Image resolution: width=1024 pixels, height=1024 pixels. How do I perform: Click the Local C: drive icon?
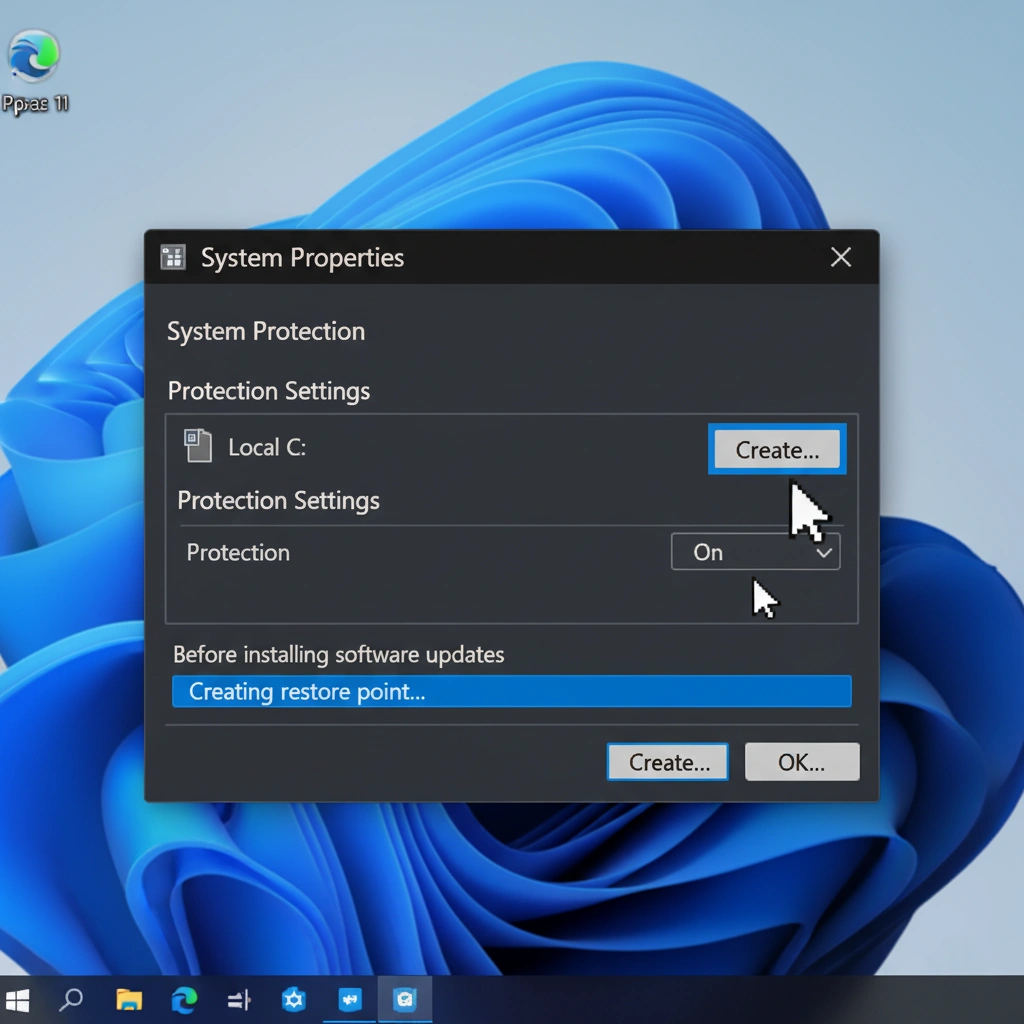[x=198, y=447]
